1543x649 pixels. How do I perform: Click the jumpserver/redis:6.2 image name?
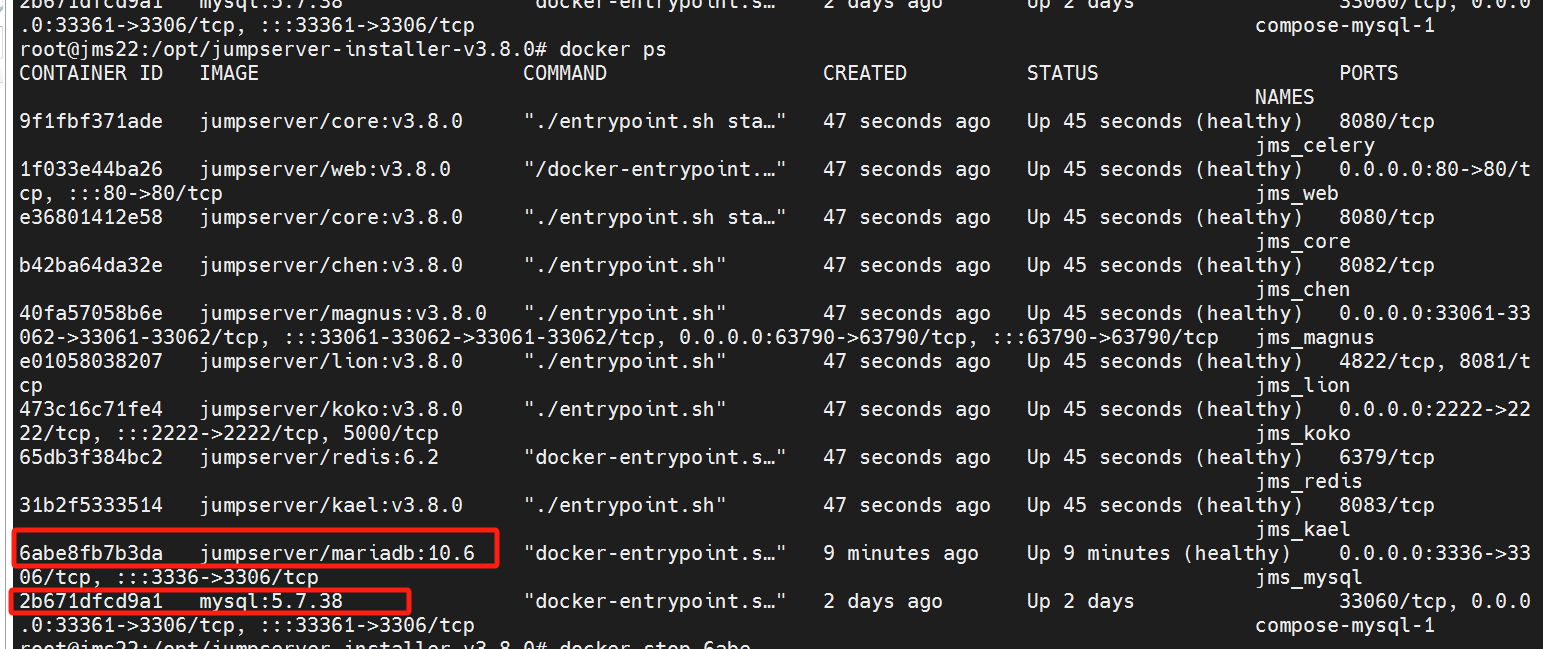pyautogui.click(x=319, y=457)
